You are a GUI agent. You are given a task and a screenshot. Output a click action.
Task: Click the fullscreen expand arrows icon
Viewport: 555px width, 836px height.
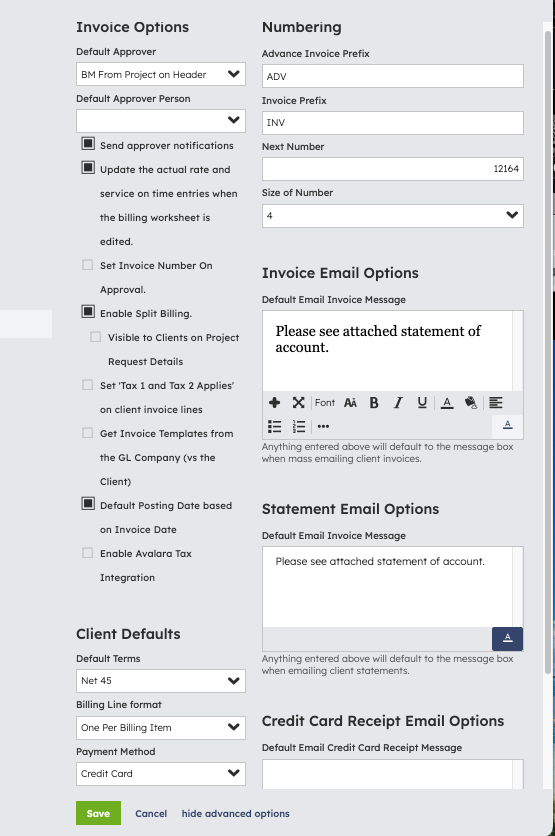pyautogui.click(x=299, y=403)
